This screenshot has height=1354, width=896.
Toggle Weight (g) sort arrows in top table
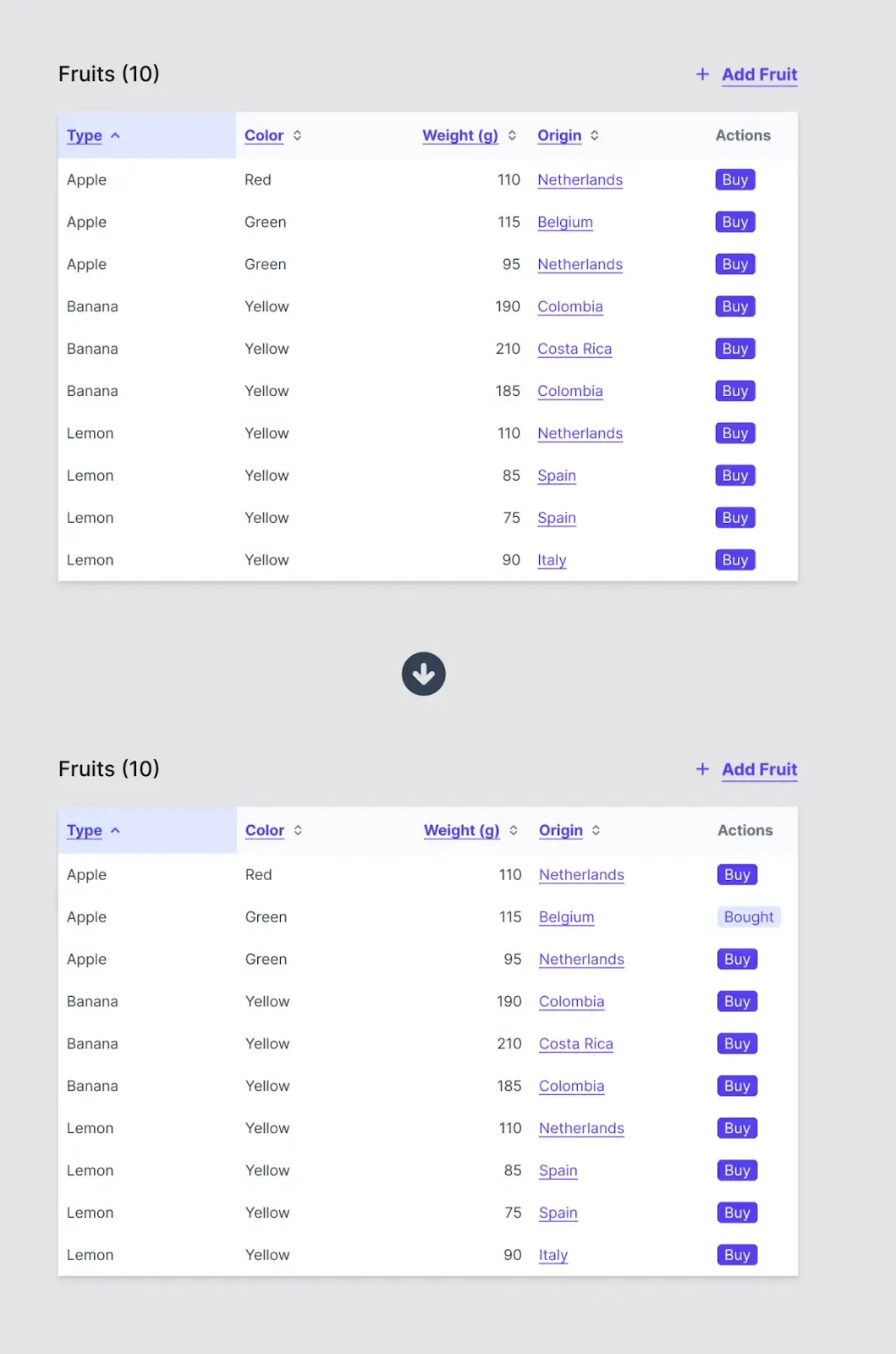click(x=512, y=135)
